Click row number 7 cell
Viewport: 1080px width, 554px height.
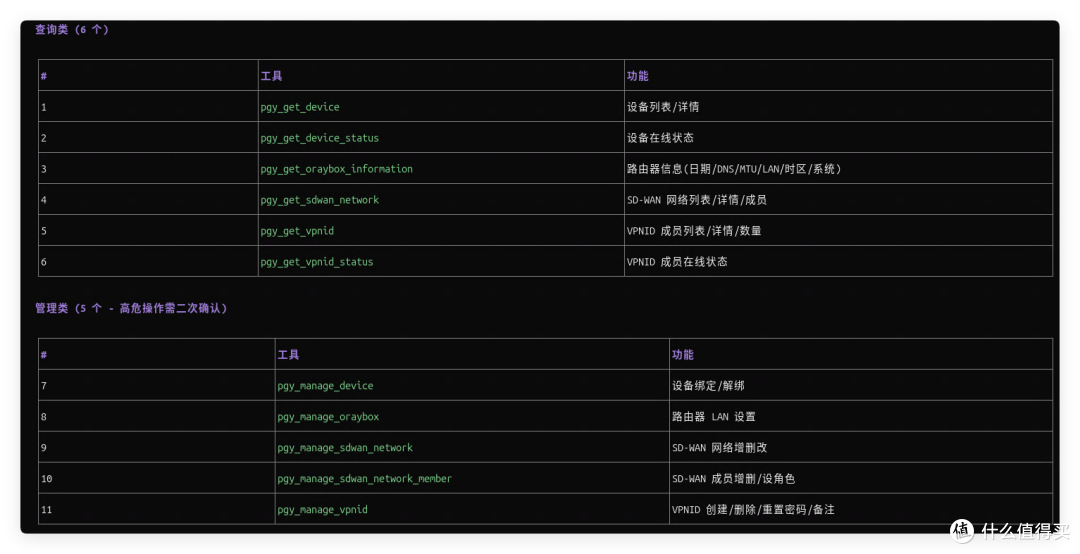(156, 386)
